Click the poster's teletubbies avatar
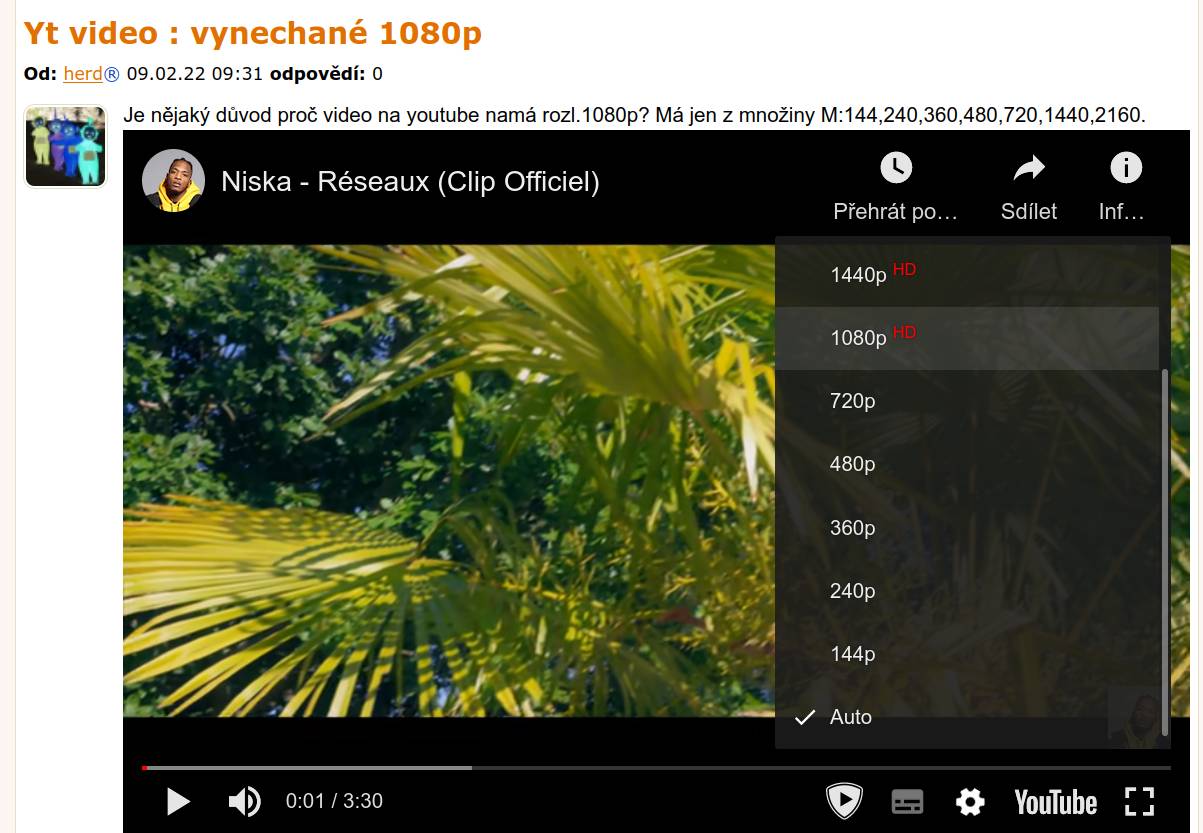 [65, 146]
